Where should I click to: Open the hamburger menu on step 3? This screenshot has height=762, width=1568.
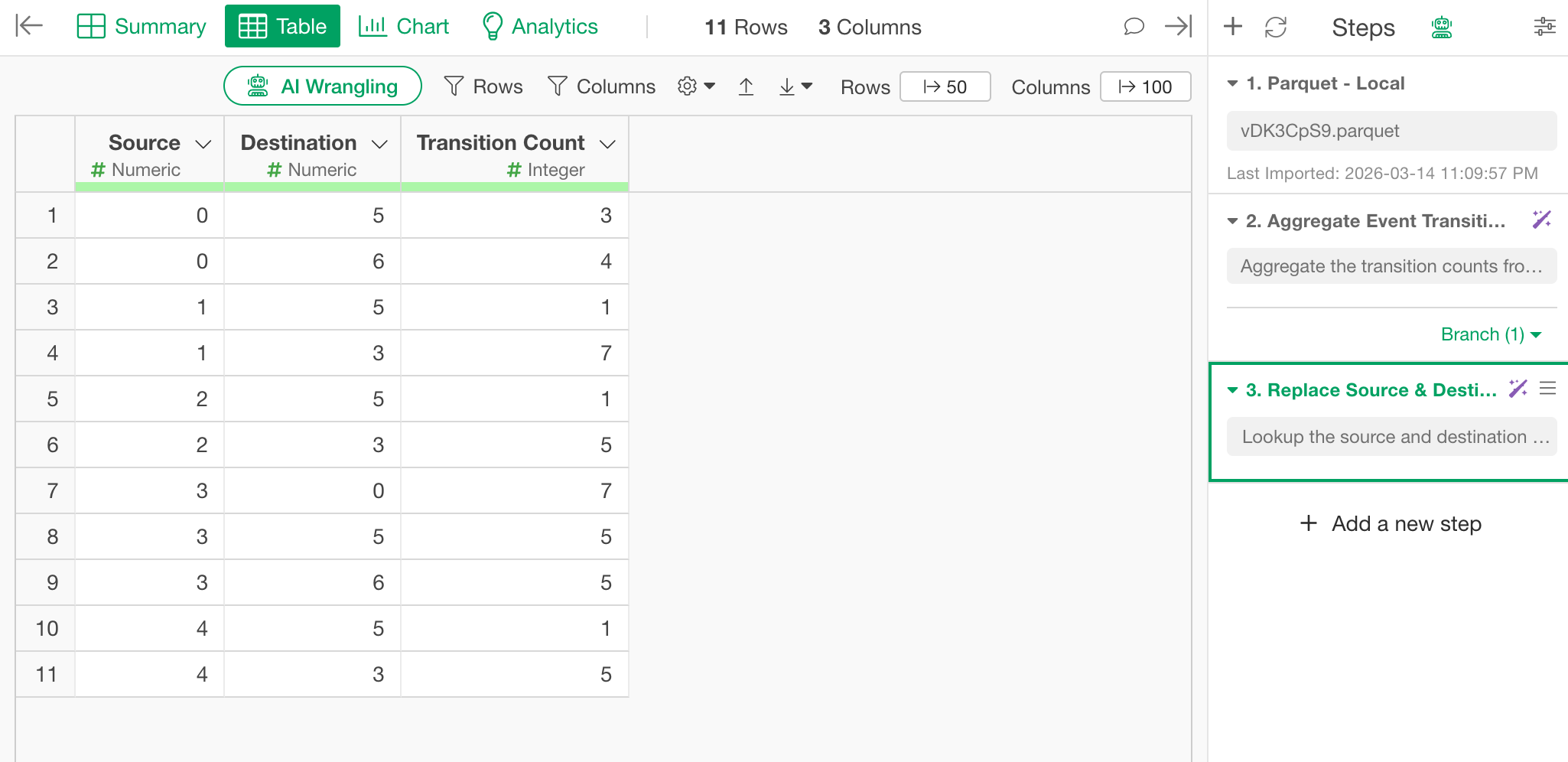tap(1547, 389)
